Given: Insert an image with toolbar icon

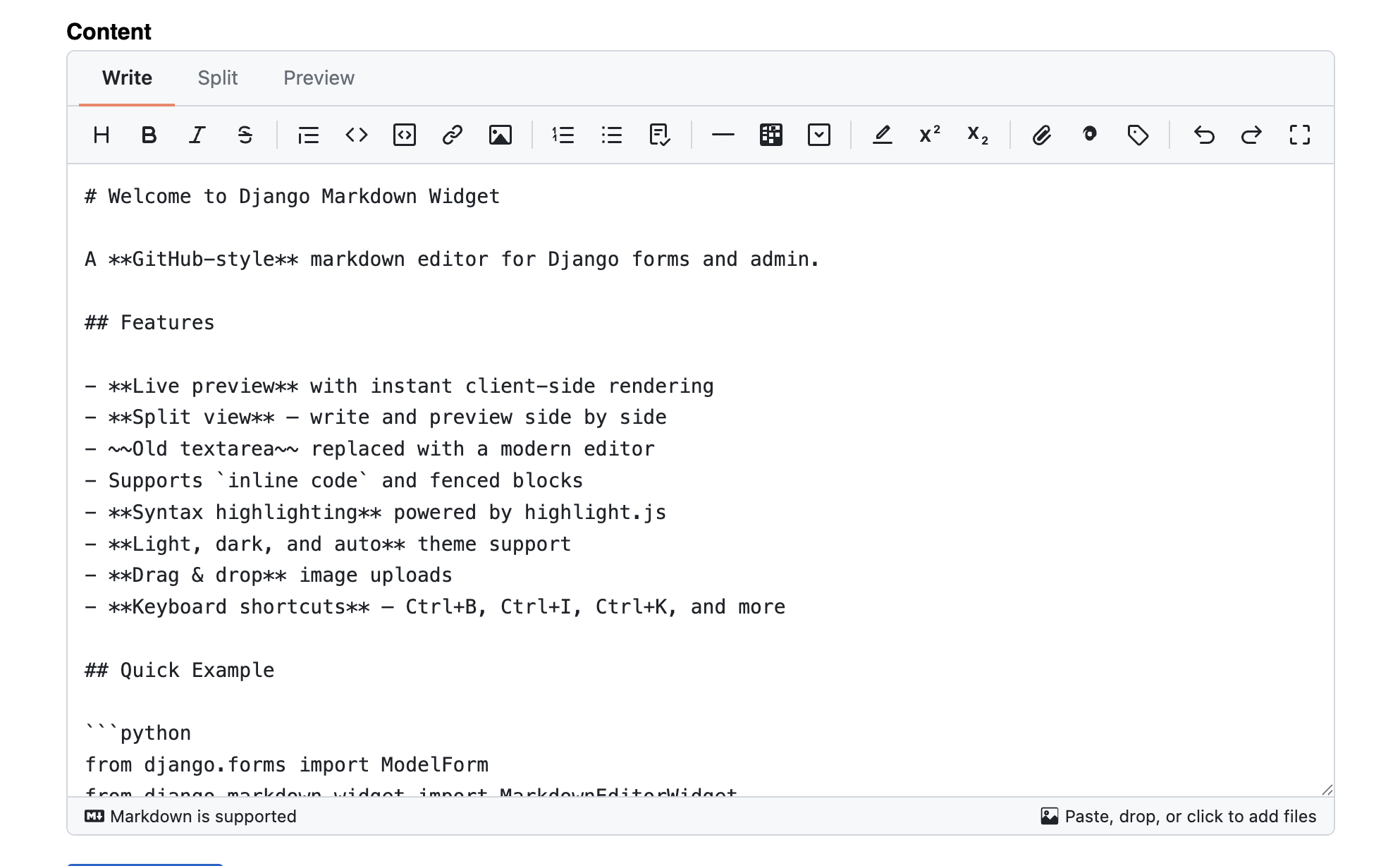Looking at the screenshot, I should 500,135.
